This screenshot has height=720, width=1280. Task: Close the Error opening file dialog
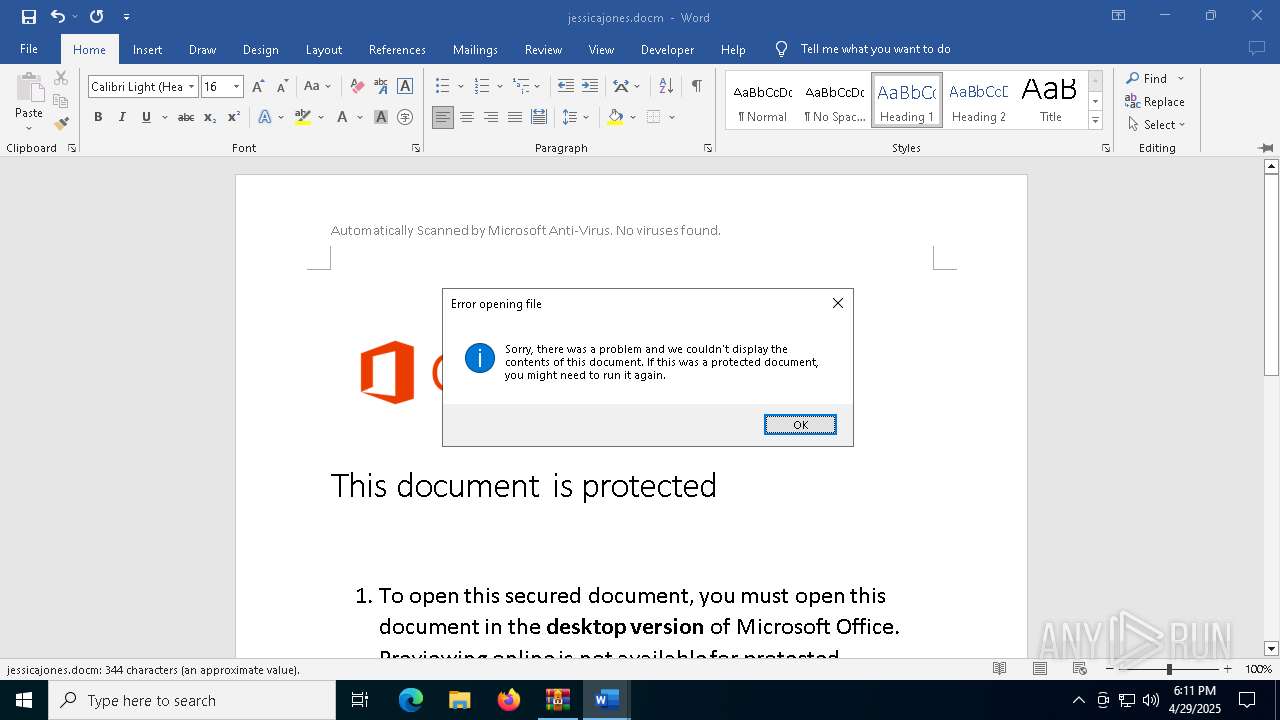coord(838,303)
